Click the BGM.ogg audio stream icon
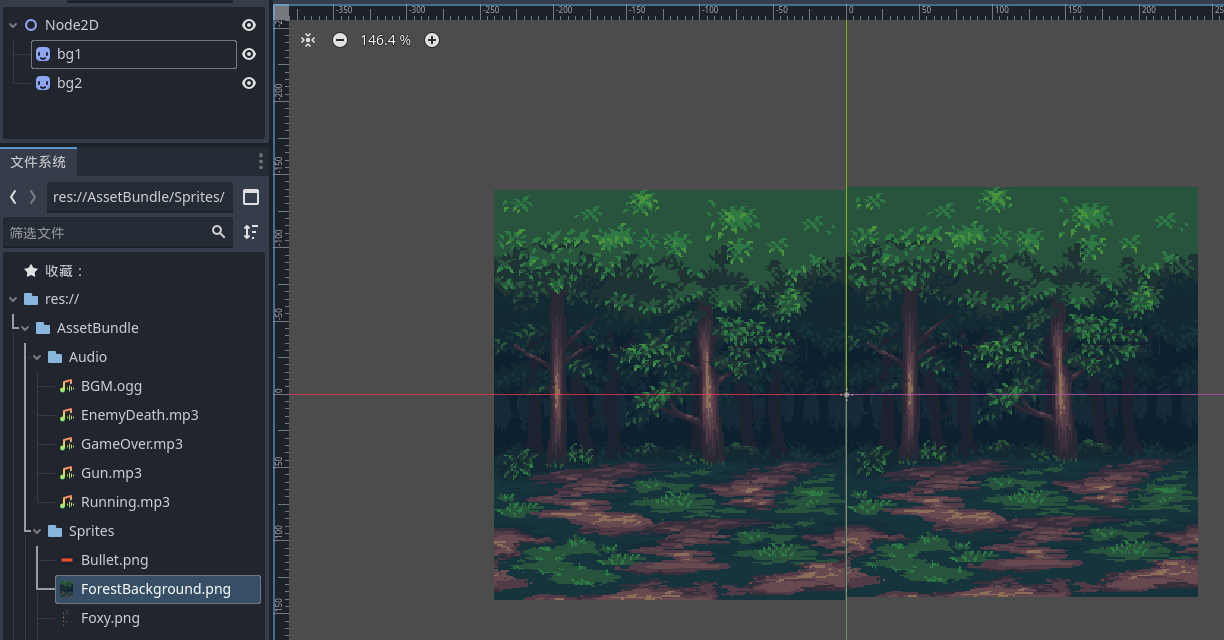Viewport: 1224px width, 640px height. [x=67, y=386]
